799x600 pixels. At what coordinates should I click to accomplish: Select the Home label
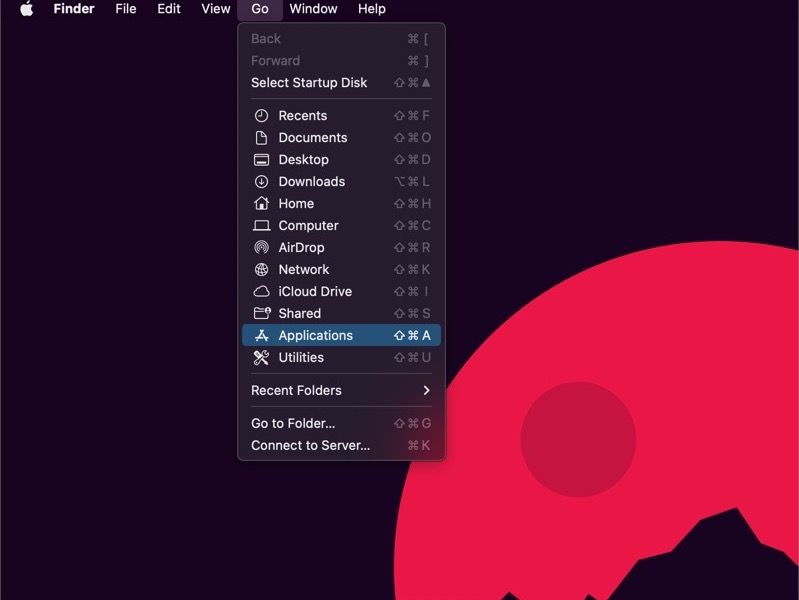click(296, 203)
